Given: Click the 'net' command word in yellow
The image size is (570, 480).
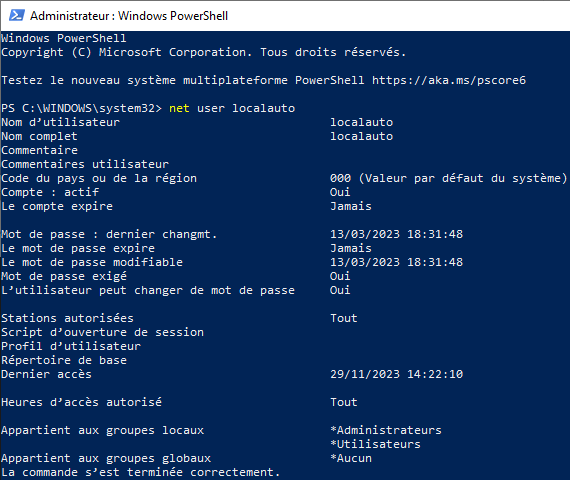Looking at the screenshot, I should pyautogui.click(x=179, y=108).
